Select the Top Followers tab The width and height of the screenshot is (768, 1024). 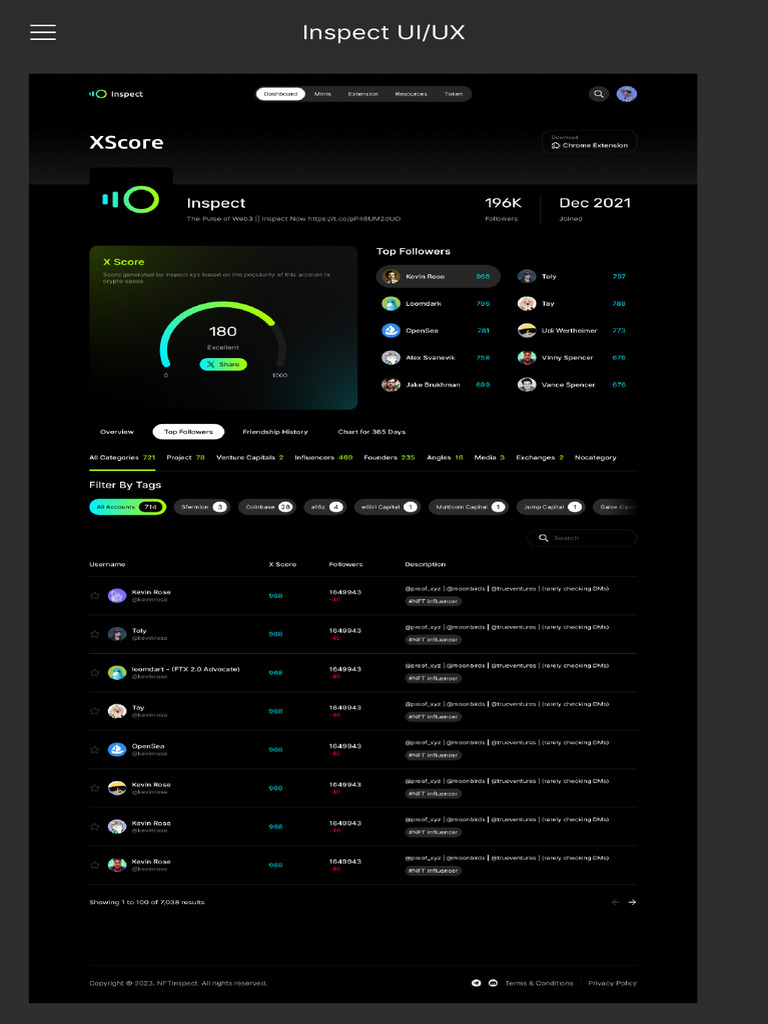tap(189, 432)
